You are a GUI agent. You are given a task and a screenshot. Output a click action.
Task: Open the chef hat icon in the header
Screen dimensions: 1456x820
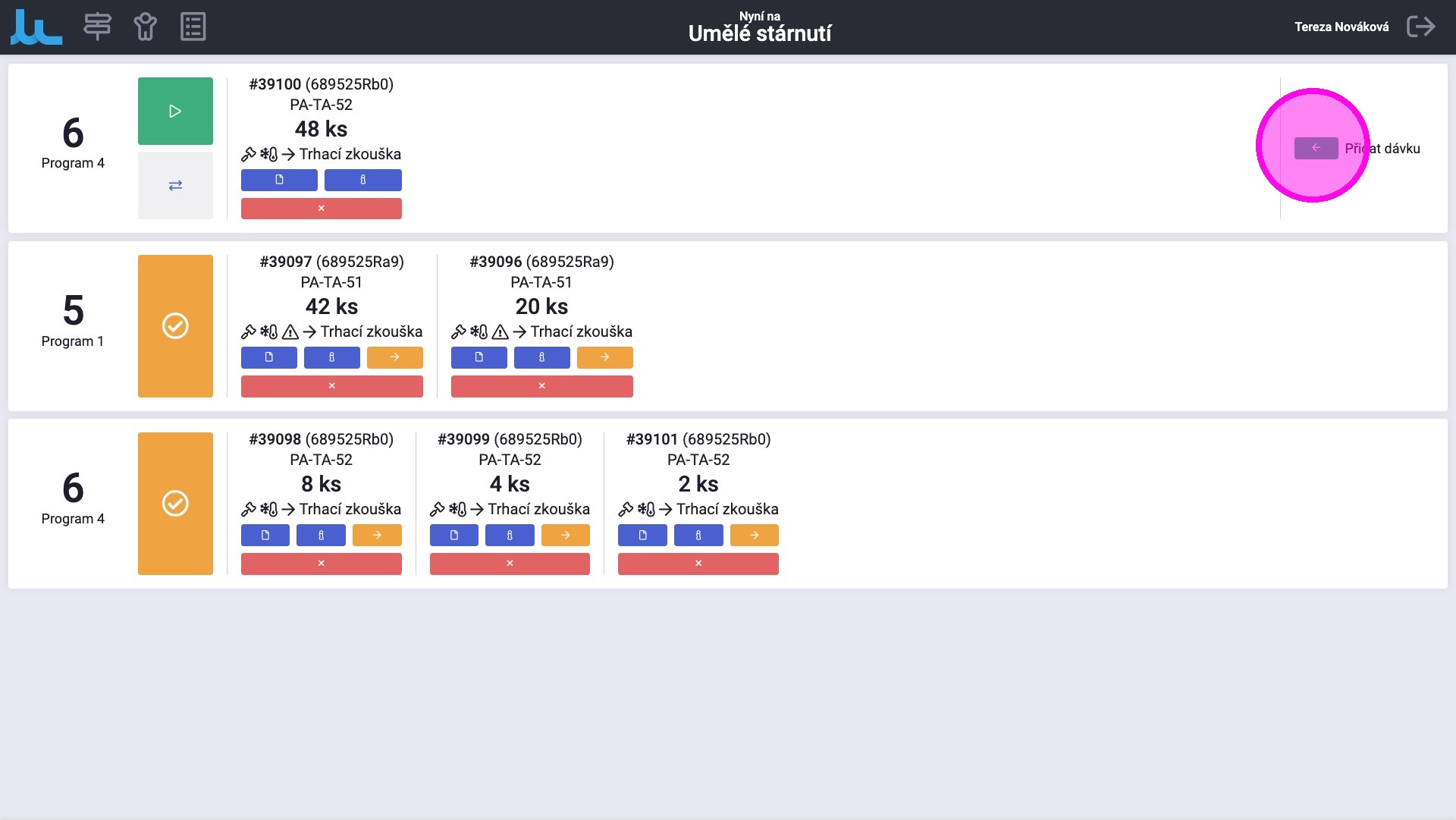coord(145,27)
